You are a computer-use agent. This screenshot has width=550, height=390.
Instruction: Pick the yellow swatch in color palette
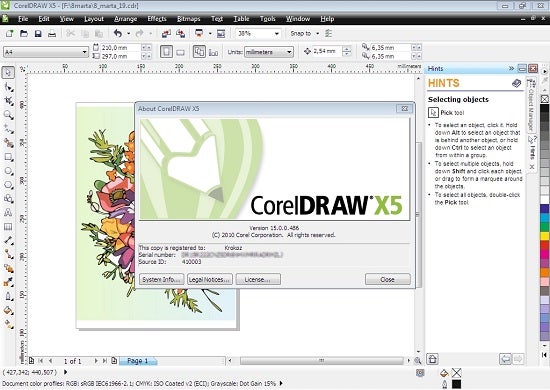pos(545,236)
